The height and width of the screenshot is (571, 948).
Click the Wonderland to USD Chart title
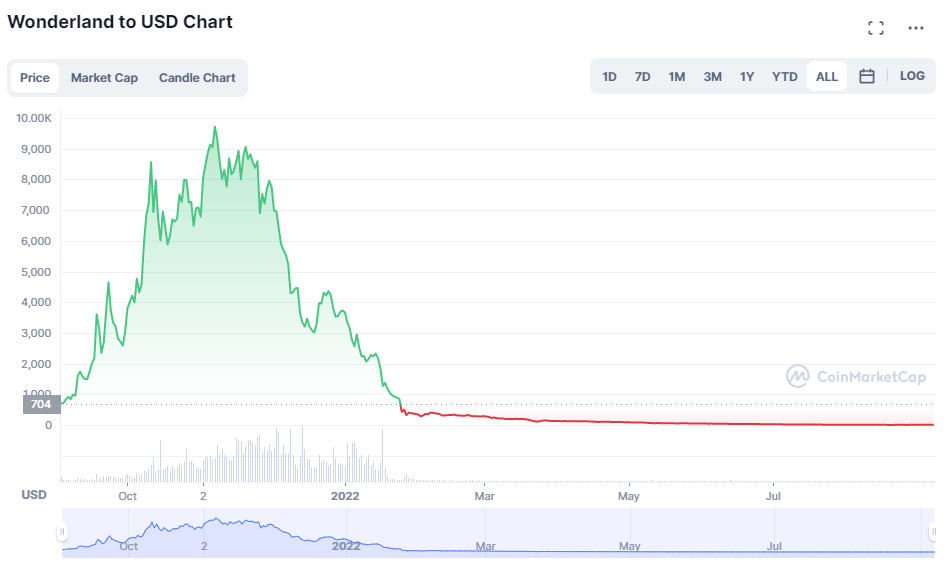click(120, 22)
